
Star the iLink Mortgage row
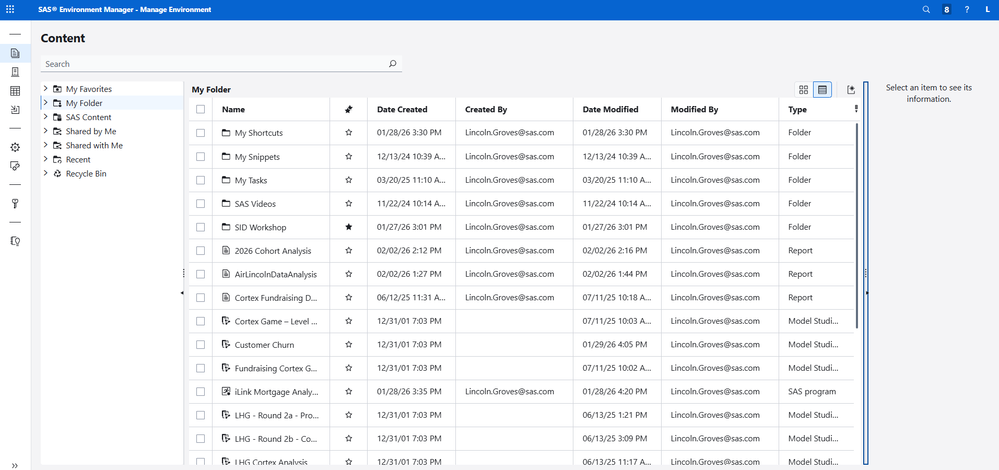point(349,392)
